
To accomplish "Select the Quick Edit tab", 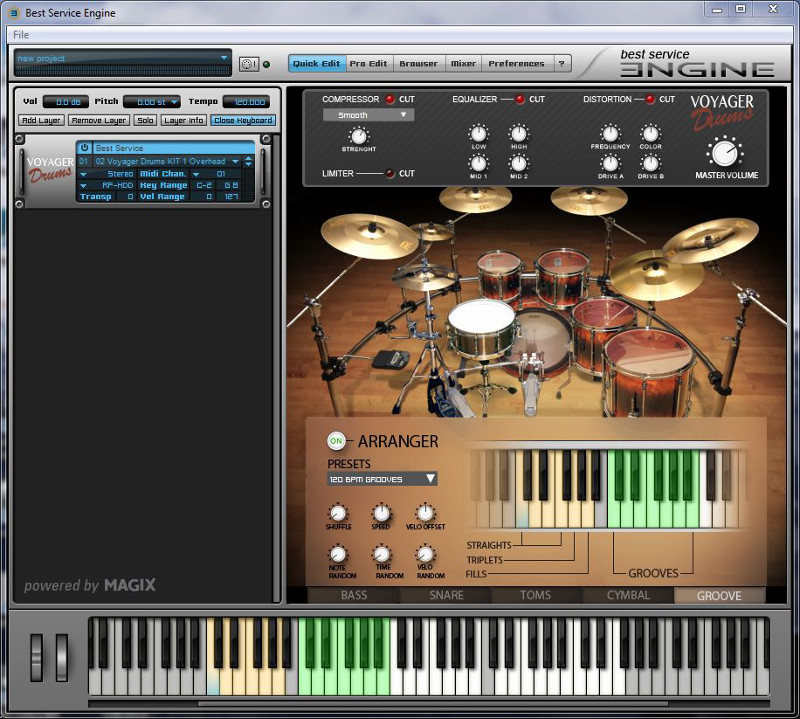I will pyautogui.click(x=317, y=64).
